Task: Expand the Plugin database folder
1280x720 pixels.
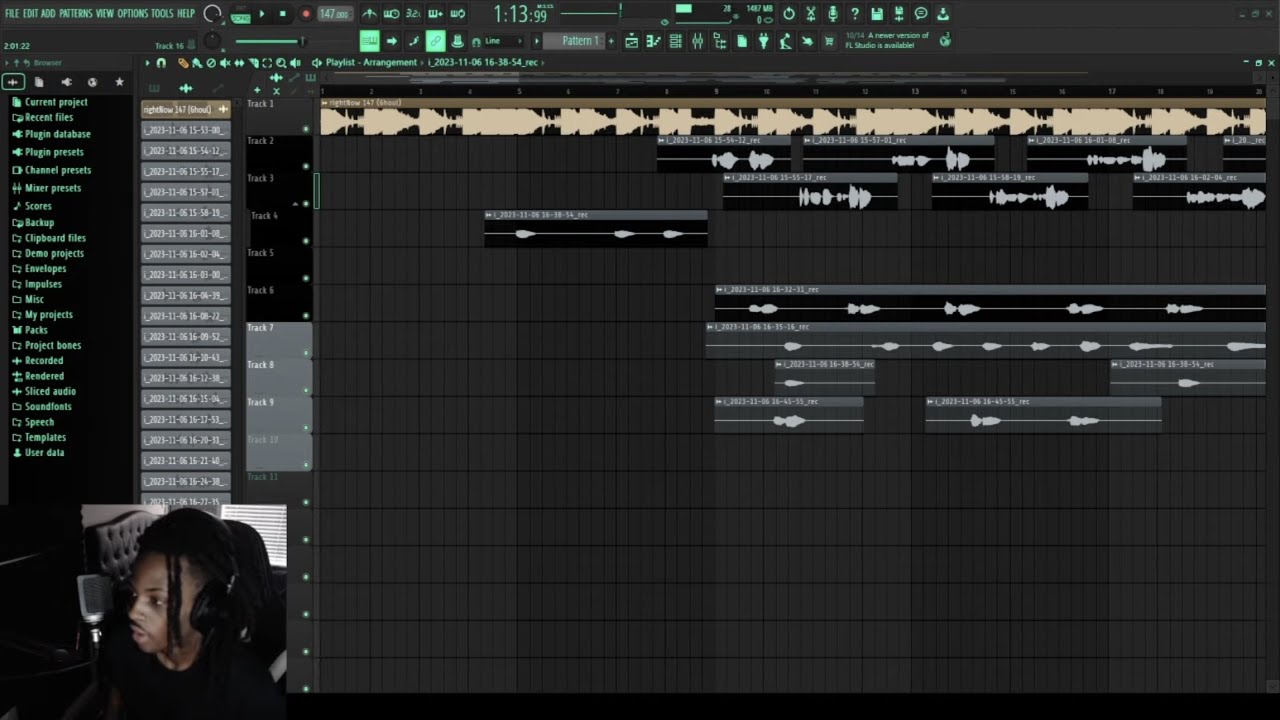Action: 50,134
